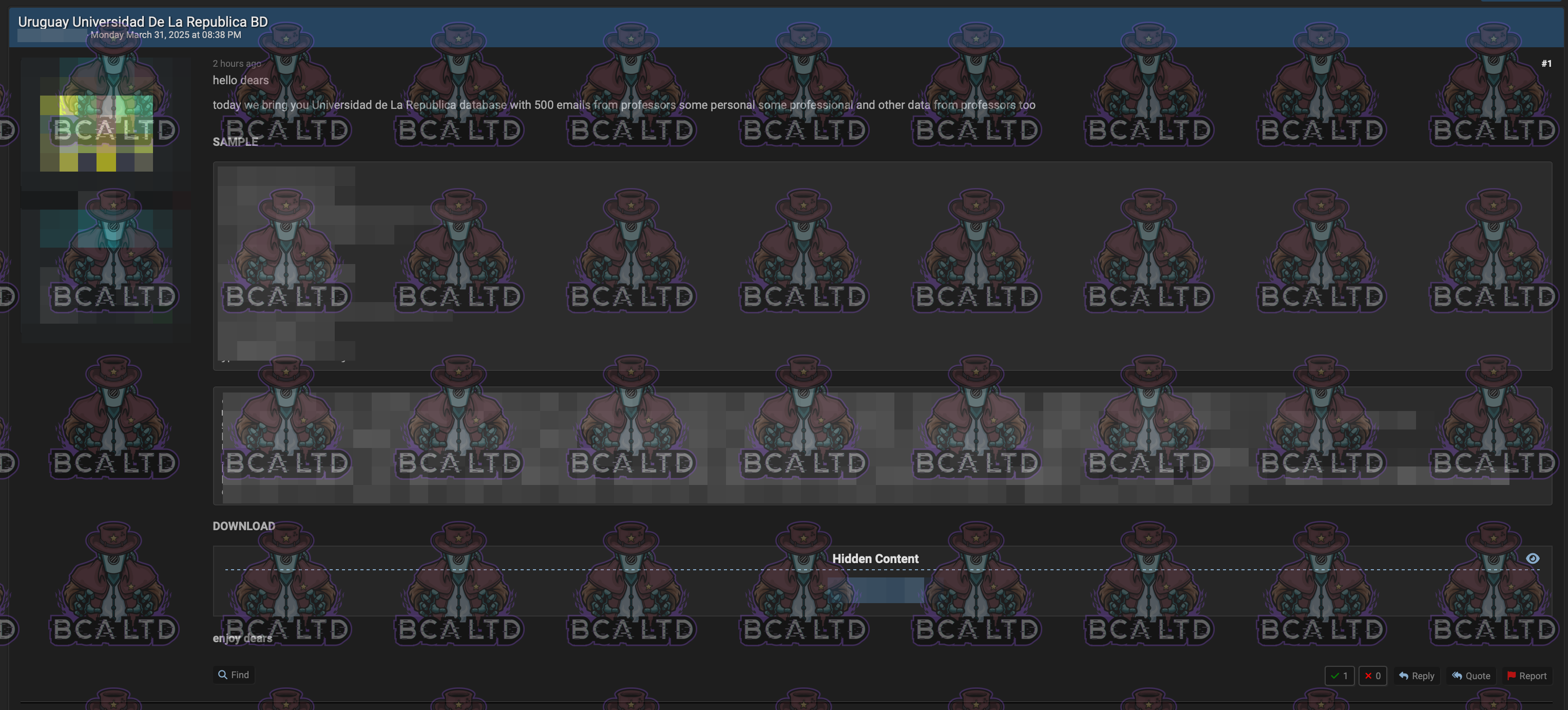
Task: Click the thread date Monday March 31, 2025
Action: [165, 35]
